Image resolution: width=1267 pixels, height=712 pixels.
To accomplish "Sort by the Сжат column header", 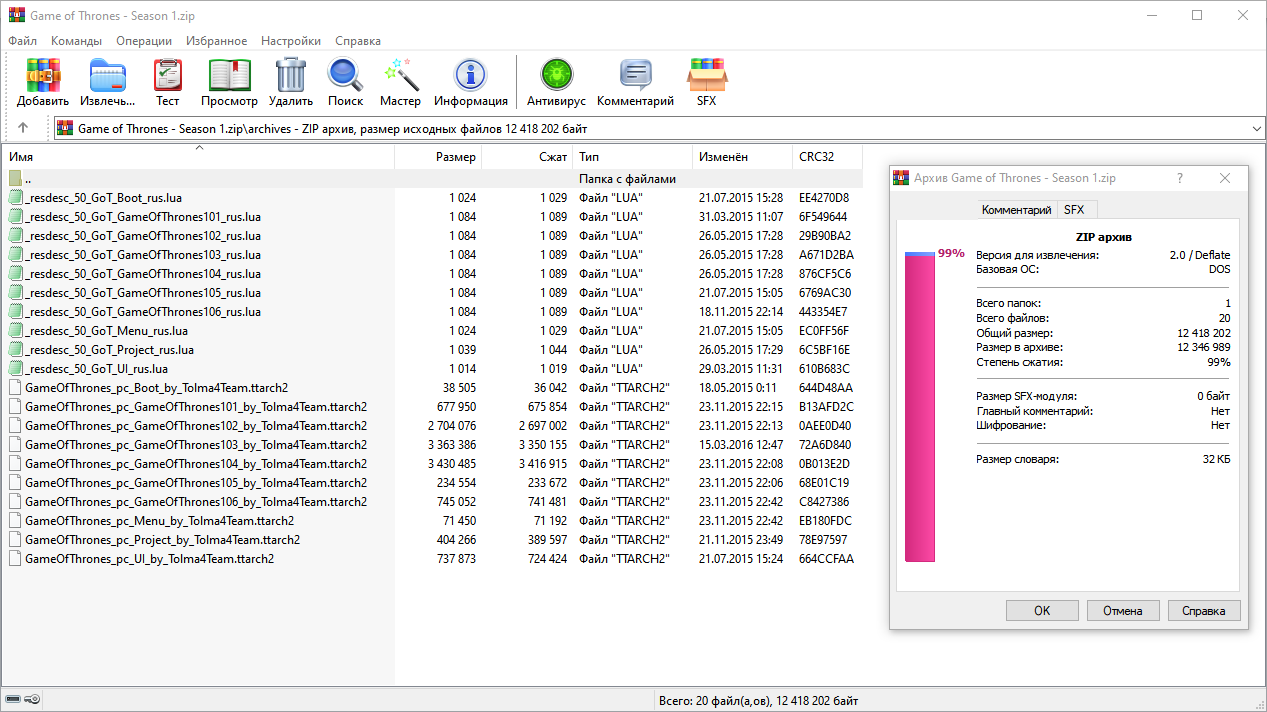I will (x=529, y=157).
